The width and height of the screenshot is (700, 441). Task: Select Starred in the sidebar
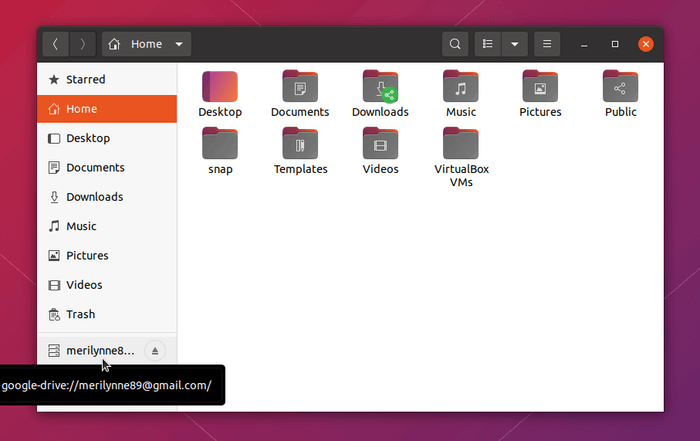coord(107,79)
